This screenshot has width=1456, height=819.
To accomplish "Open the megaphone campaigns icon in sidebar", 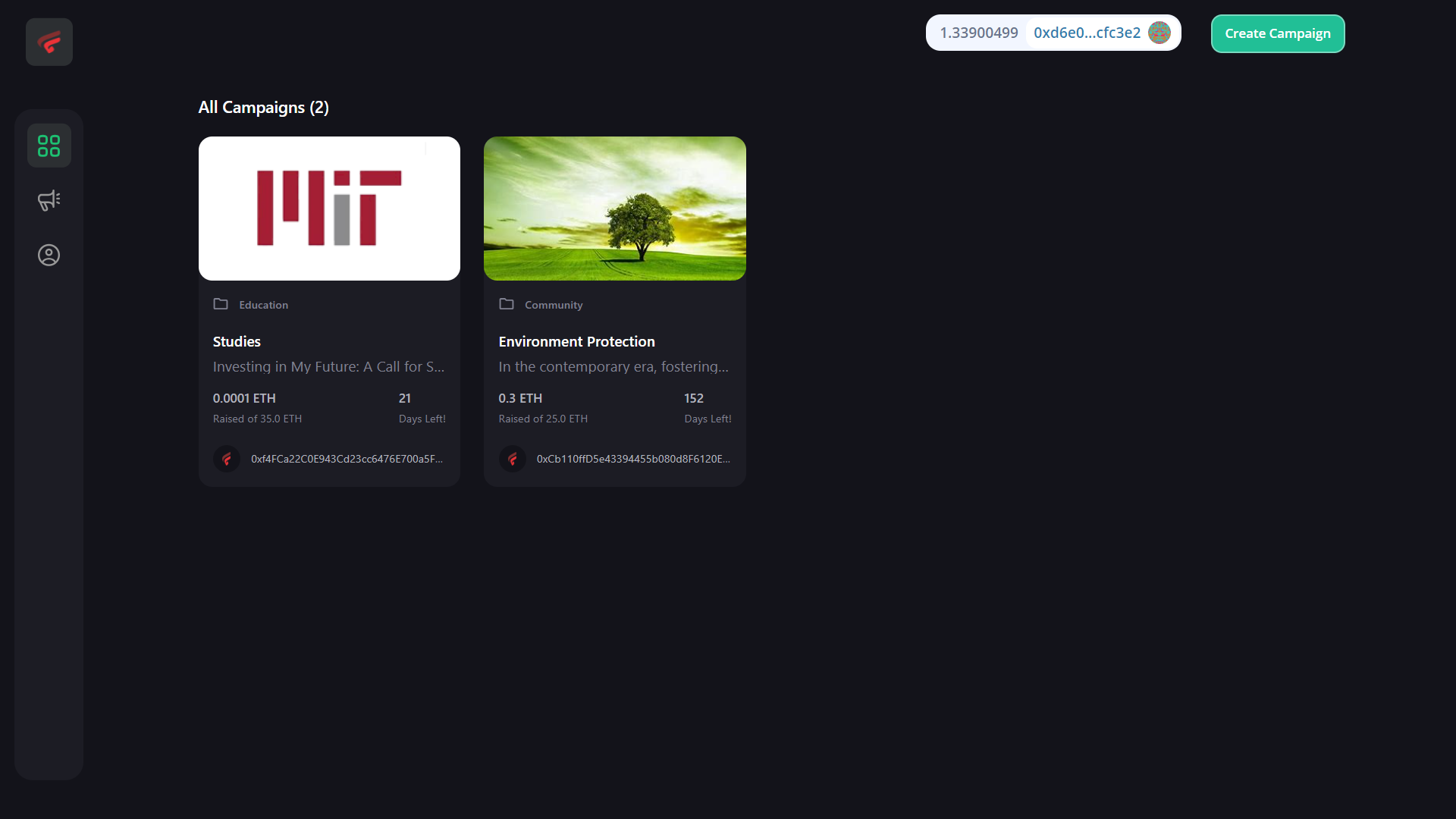I will 49,200.
